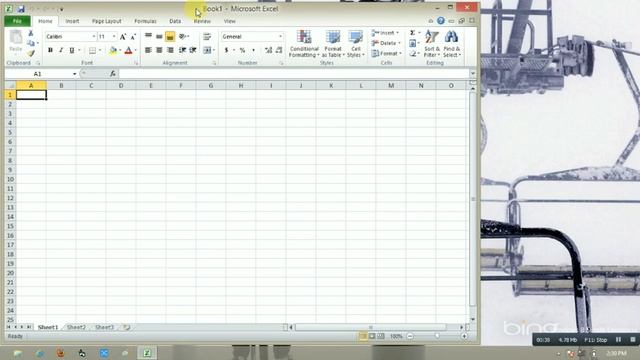Viewport: 640px width, 360px height.
Task: Apply accounting dollar number format
Action: click(x=227, y=50)
